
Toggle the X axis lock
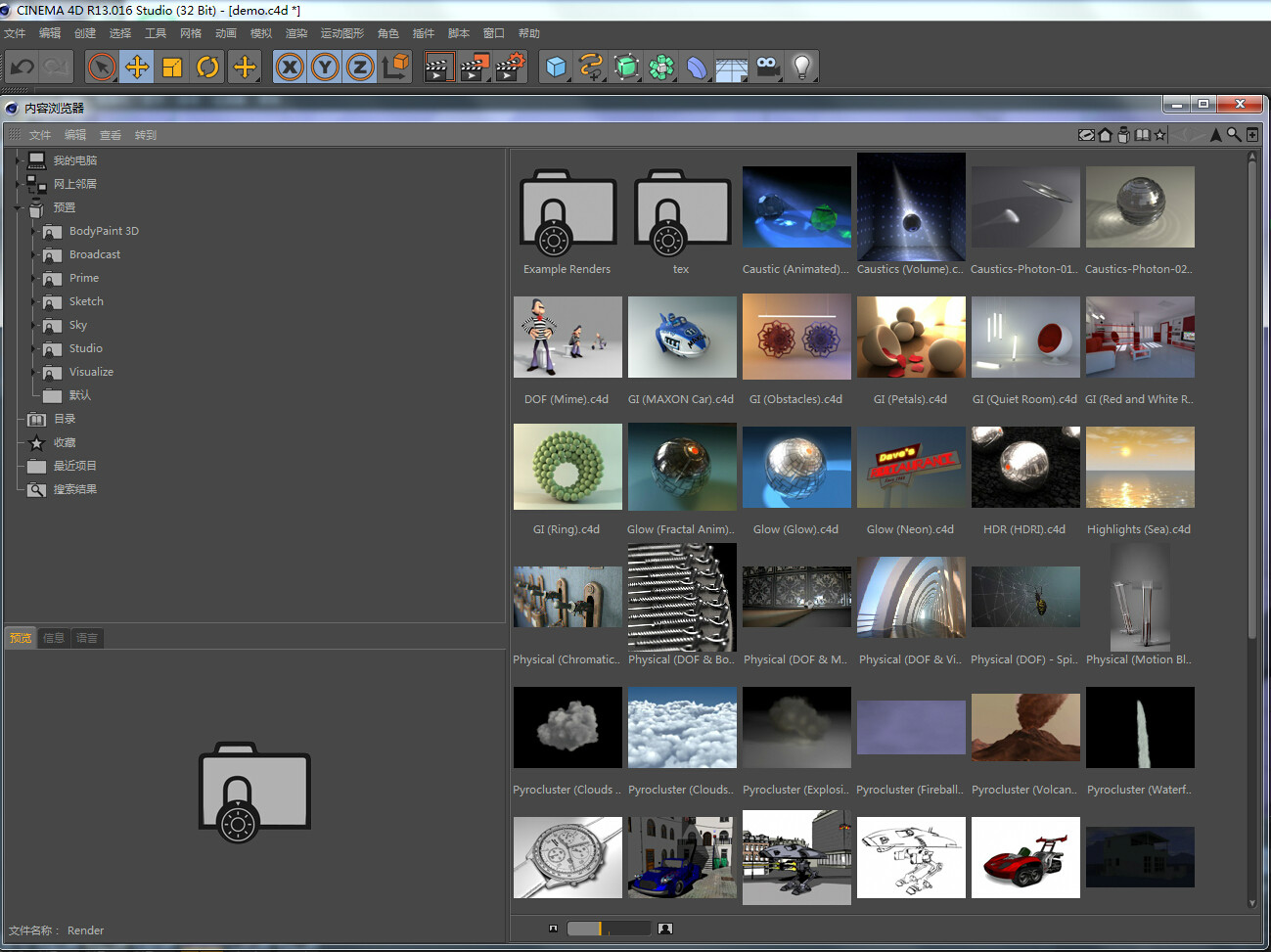[290, 67]
